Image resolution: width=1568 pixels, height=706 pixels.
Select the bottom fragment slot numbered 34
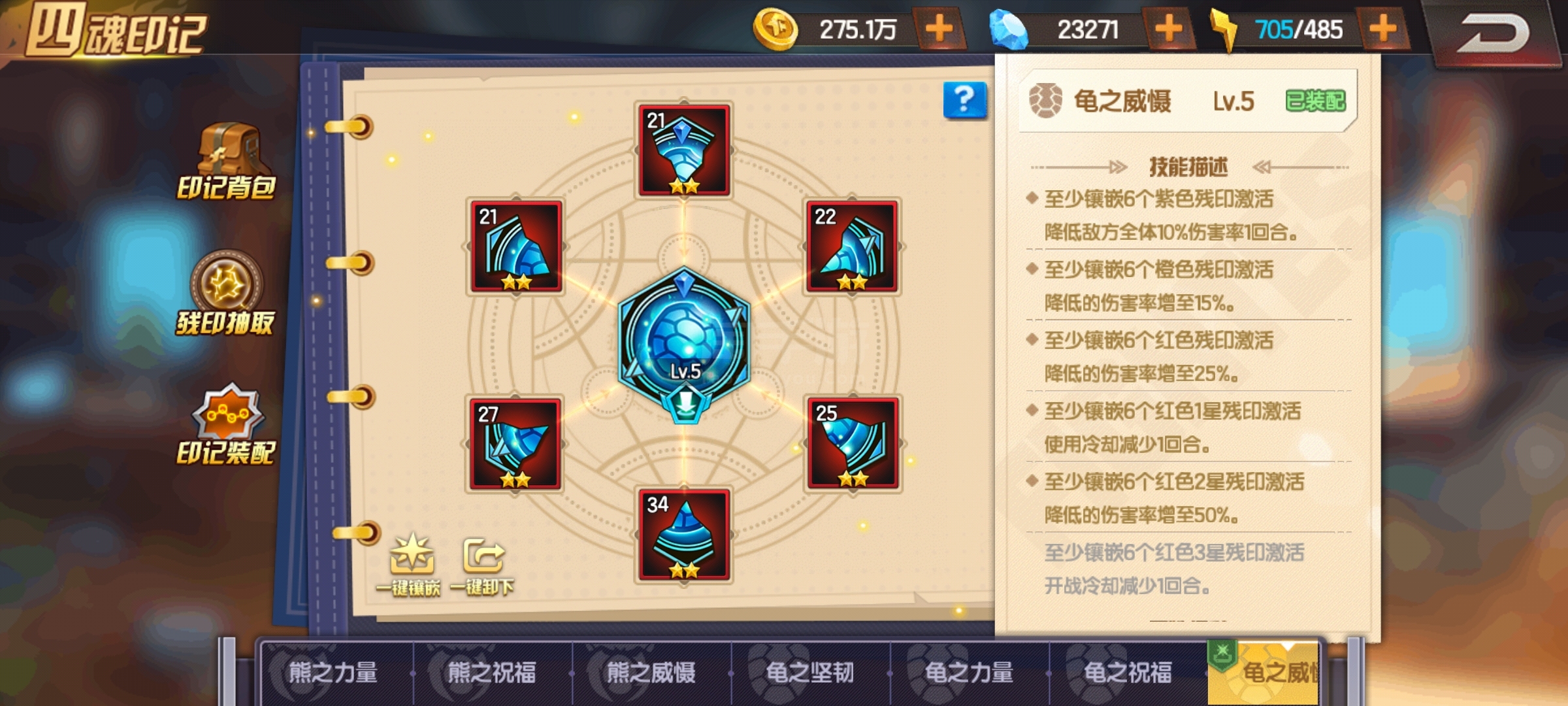(x=683, y=535)
